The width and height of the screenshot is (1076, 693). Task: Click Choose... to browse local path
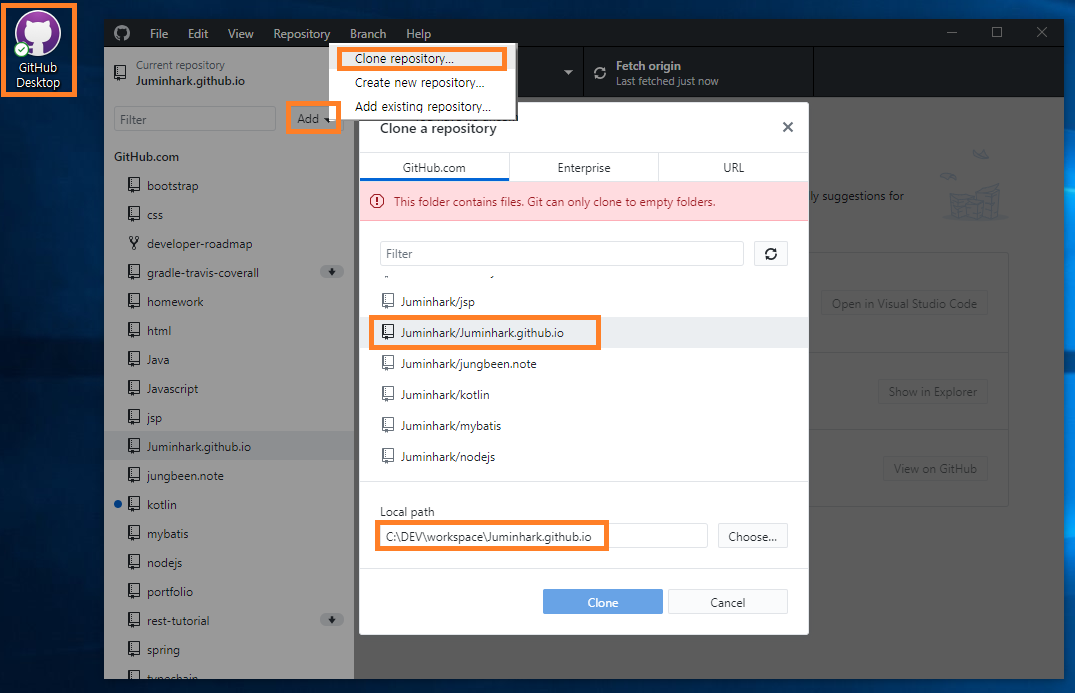[753, 536]
